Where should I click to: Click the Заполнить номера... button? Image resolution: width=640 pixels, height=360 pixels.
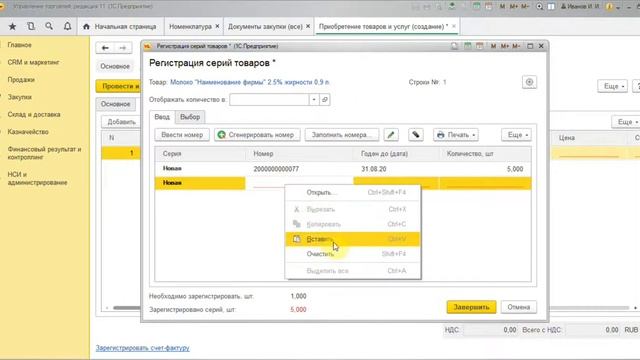(x=342, y=135)
